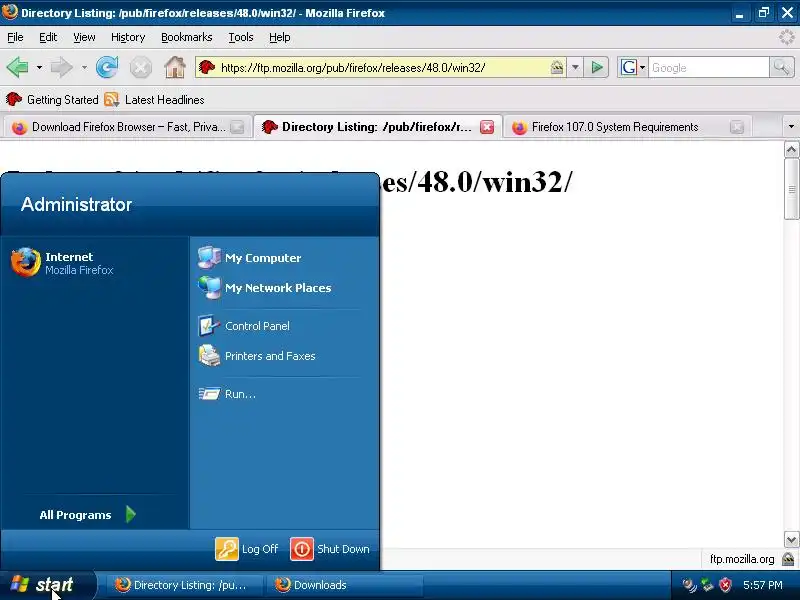Viewport: 800px width, 600px height.
Task: Open the Run... dialog
Action: 227,394
